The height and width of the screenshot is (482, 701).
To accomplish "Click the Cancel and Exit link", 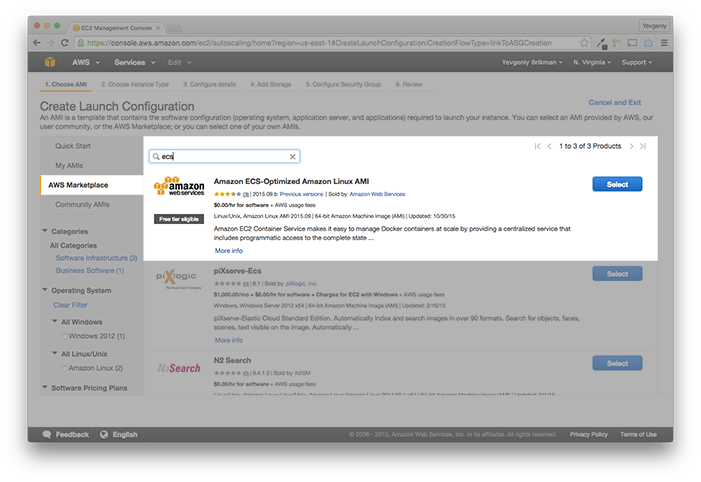I will tap(615, 102).
